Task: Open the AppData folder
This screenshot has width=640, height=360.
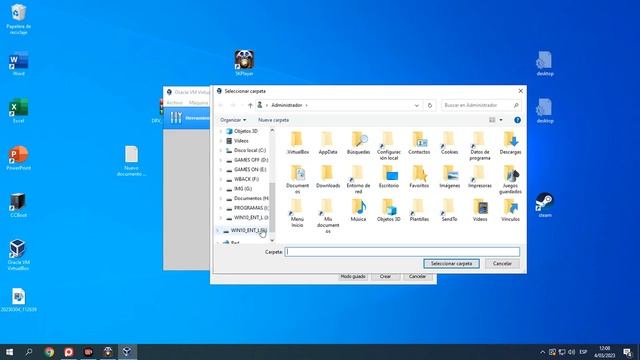Action: 328,142
